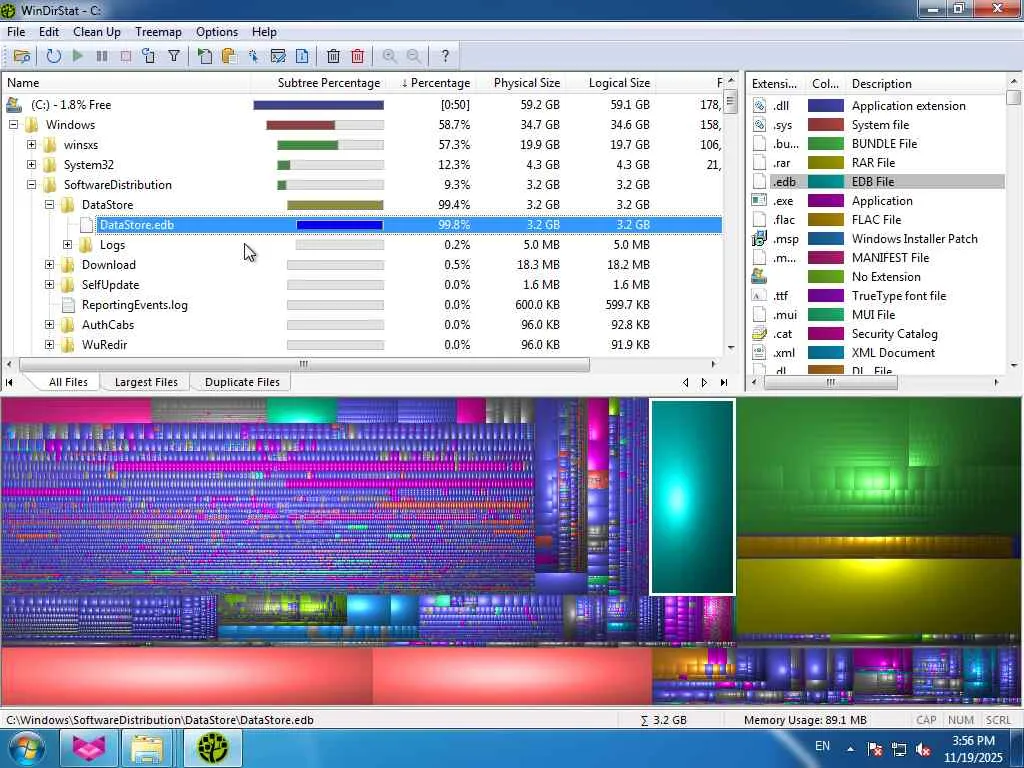Click ReportingEvents.log file icon

click(x=68, y=305)
